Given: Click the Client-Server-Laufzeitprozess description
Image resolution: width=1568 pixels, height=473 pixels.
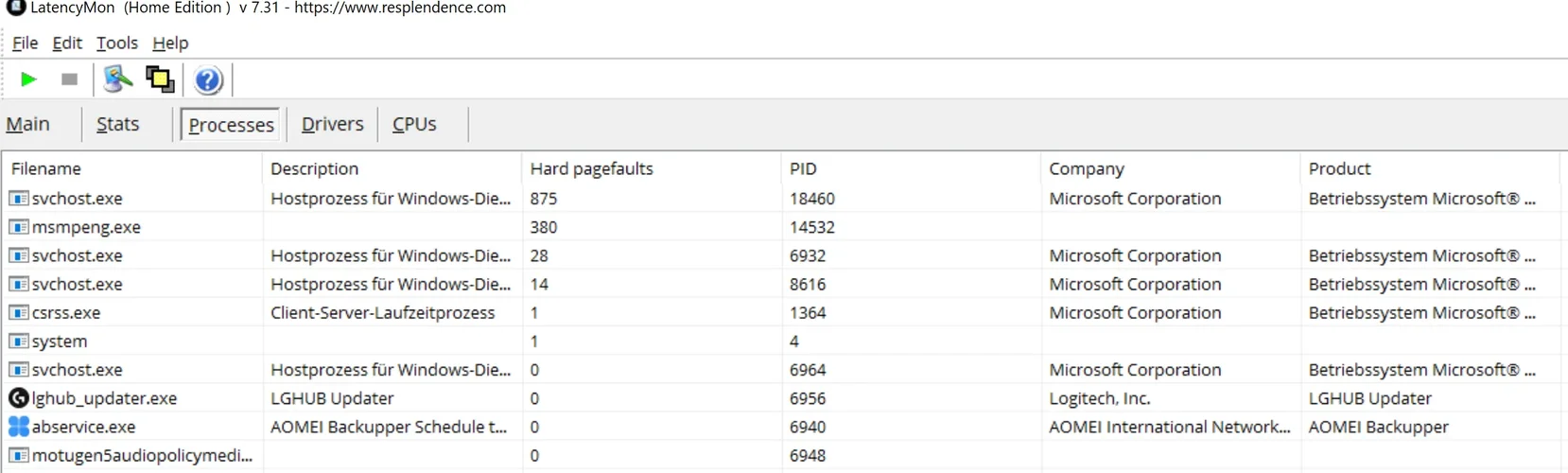Looking at the screenshot, I should pyautogui.click(x=383, y=312).
